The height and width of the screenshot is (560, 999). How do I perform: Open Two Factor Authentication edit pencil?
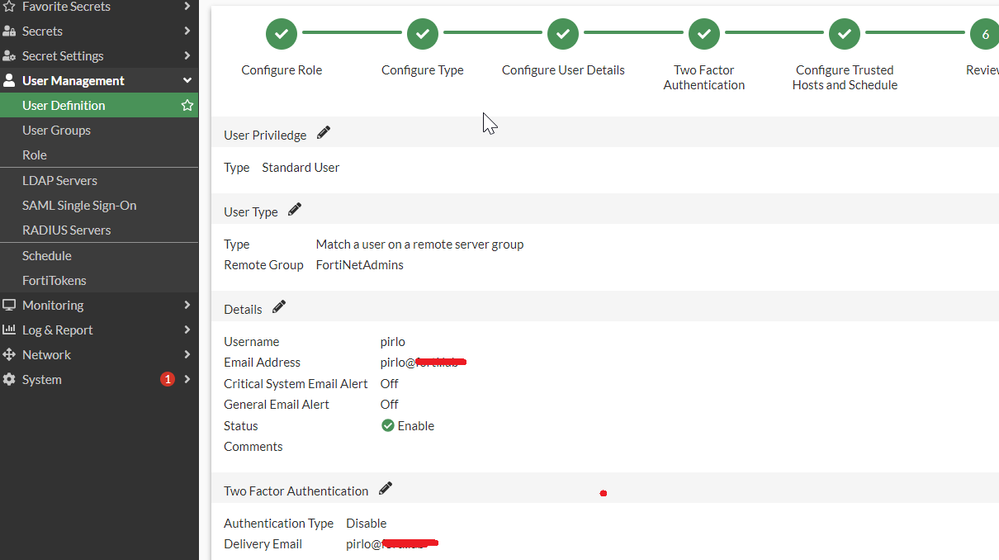point(385,489)
